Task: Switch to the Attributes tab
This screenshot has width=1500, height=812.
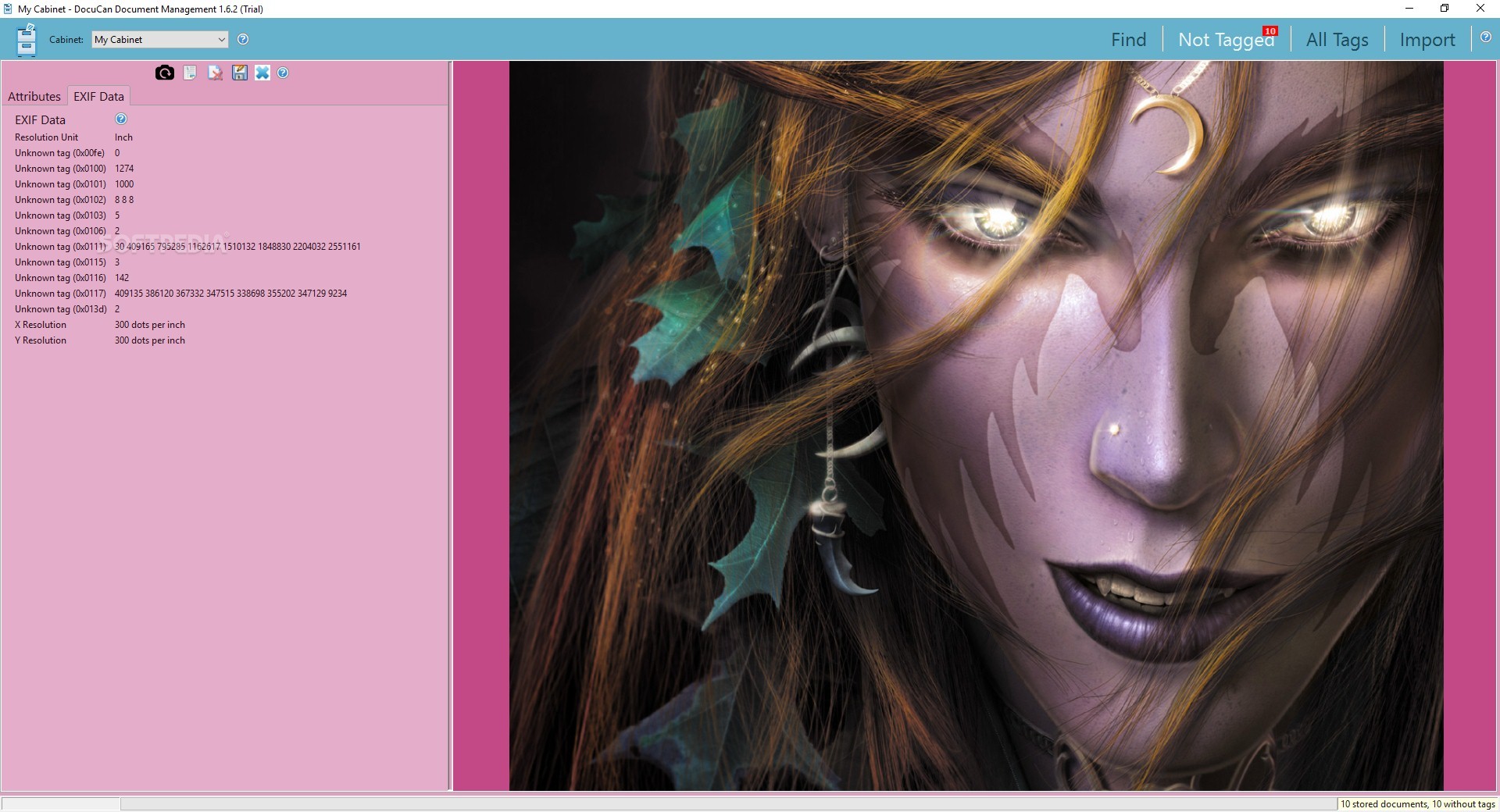Action: pos(34,96)
